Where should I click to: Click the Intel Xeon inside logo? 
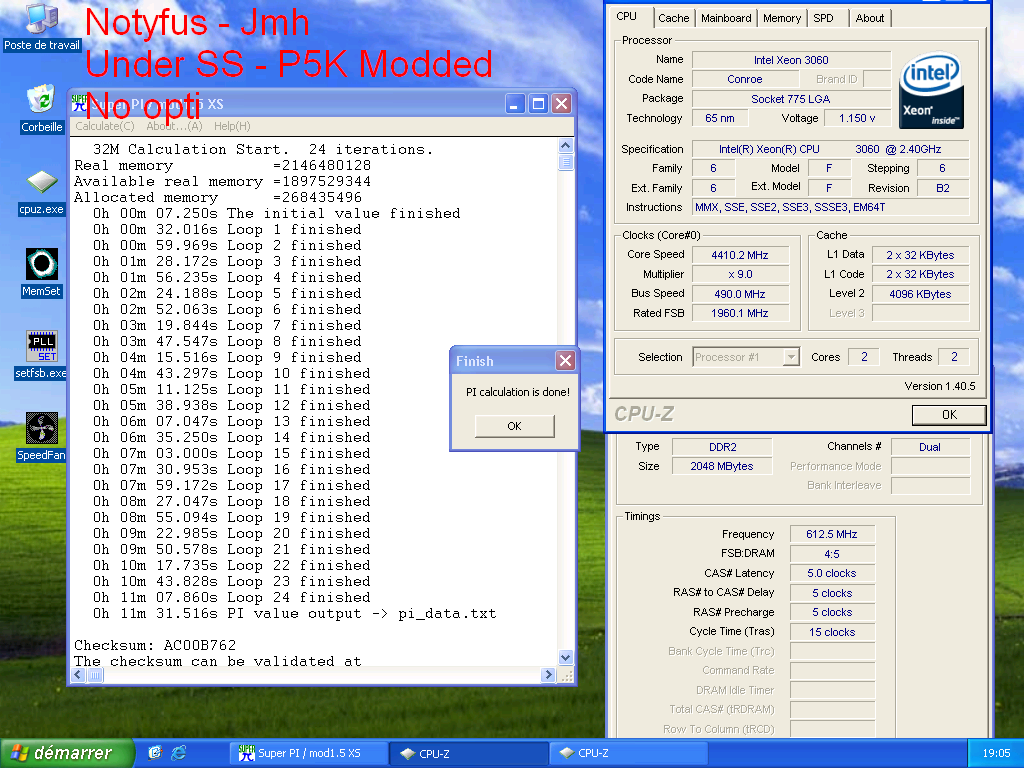pyautogui.click(x=931, y=90)
